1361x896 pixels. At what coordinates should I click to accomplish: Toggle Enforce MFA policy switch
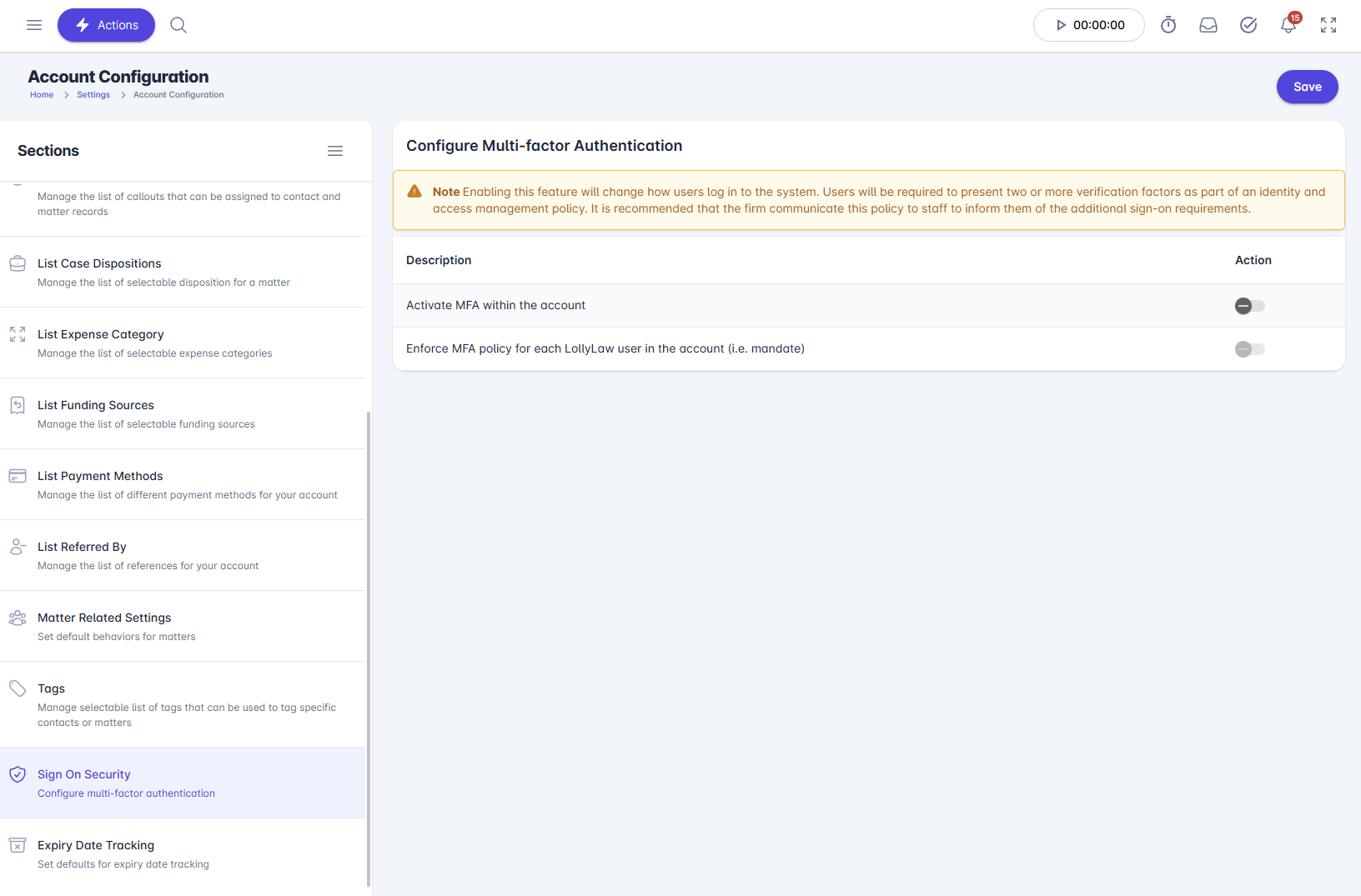[x=1249, y=349]
